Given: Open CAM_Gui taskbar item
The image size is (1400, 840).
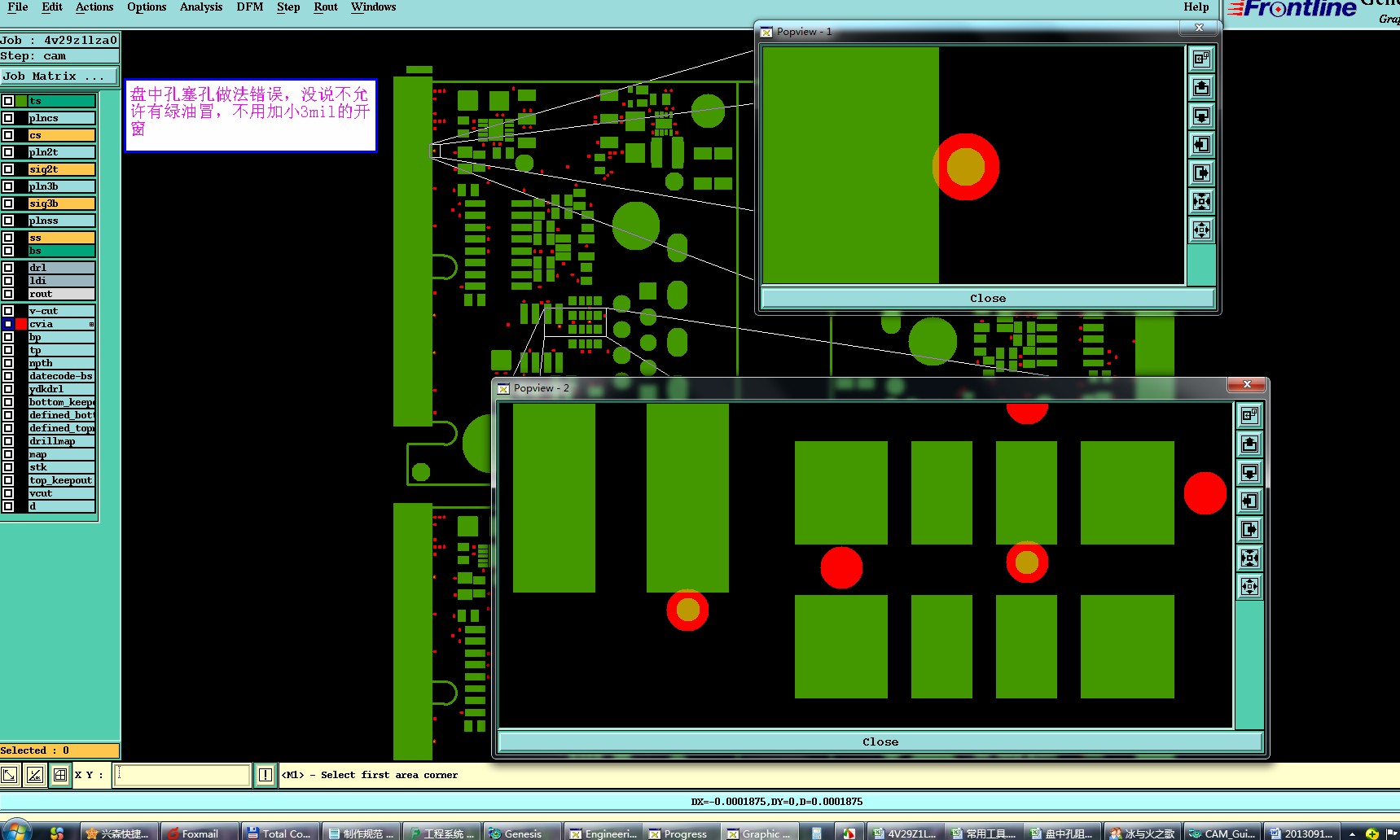Looking at the screenshot, I should (1223, 833).
